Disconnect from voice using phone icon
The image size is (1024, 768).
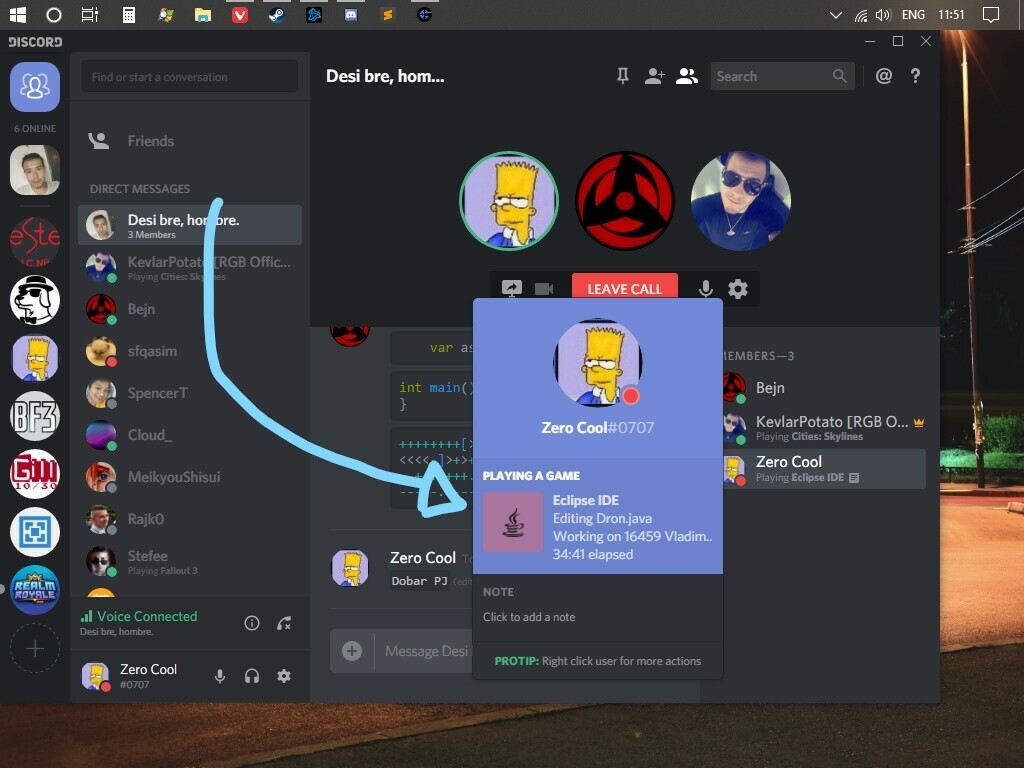point(283,623)
